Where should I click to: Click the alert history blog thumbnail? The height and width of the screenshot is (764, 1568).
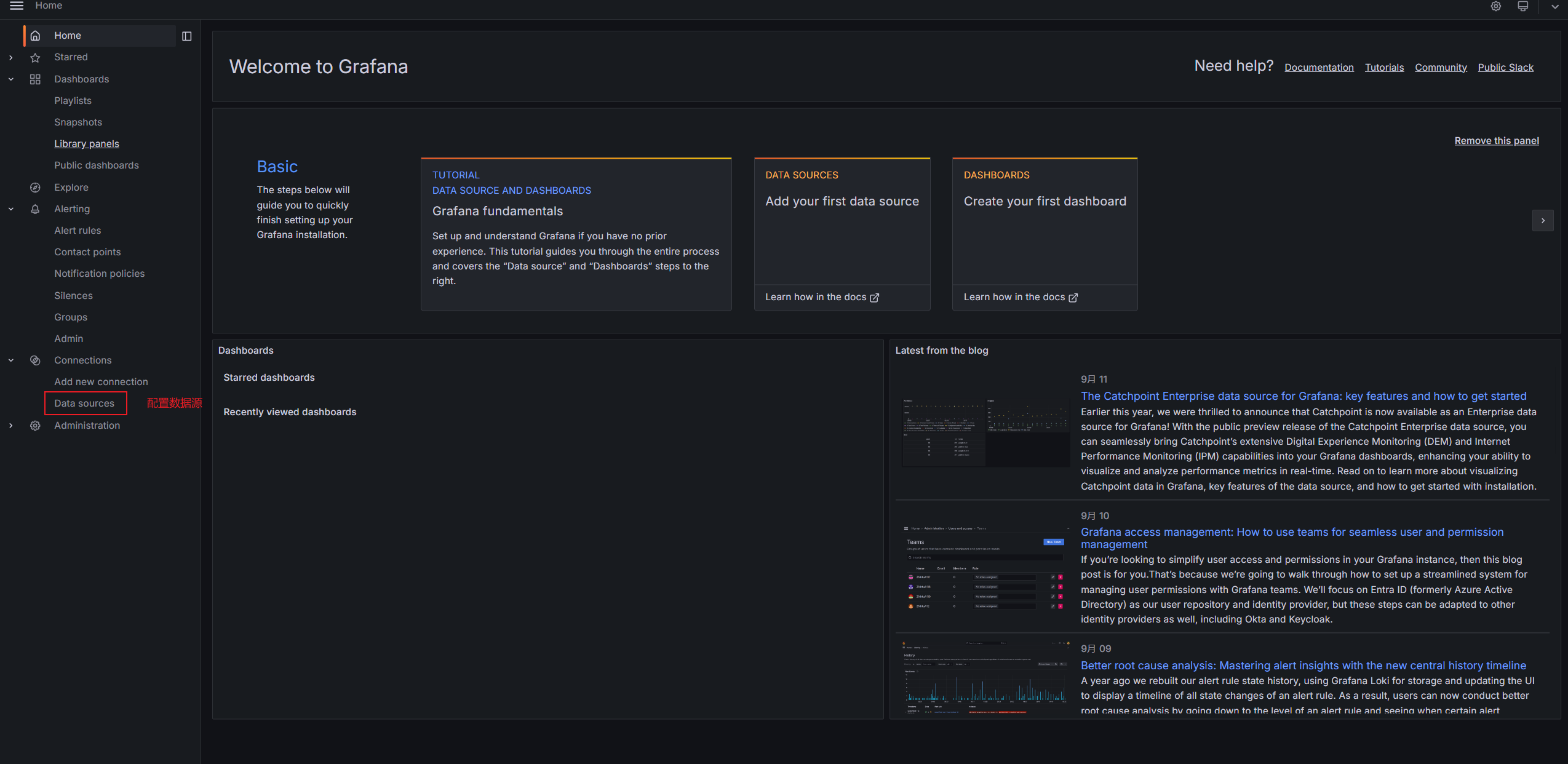(x=986, y=678)
